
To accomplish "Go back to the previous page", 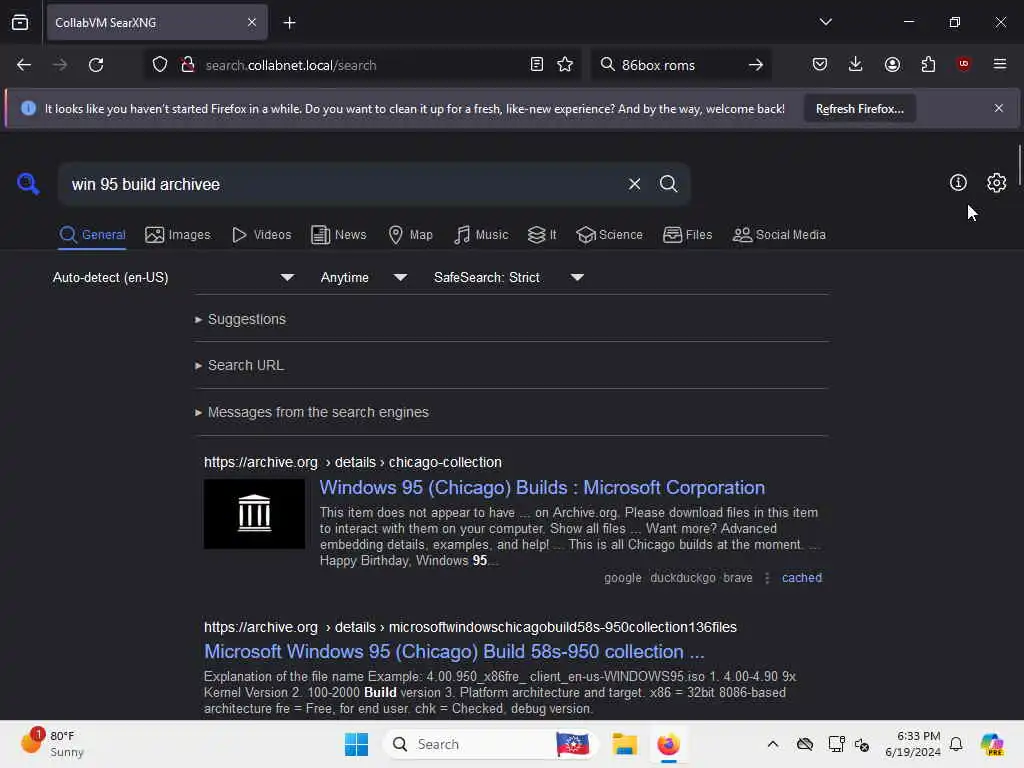I will (x=24, y=65).
